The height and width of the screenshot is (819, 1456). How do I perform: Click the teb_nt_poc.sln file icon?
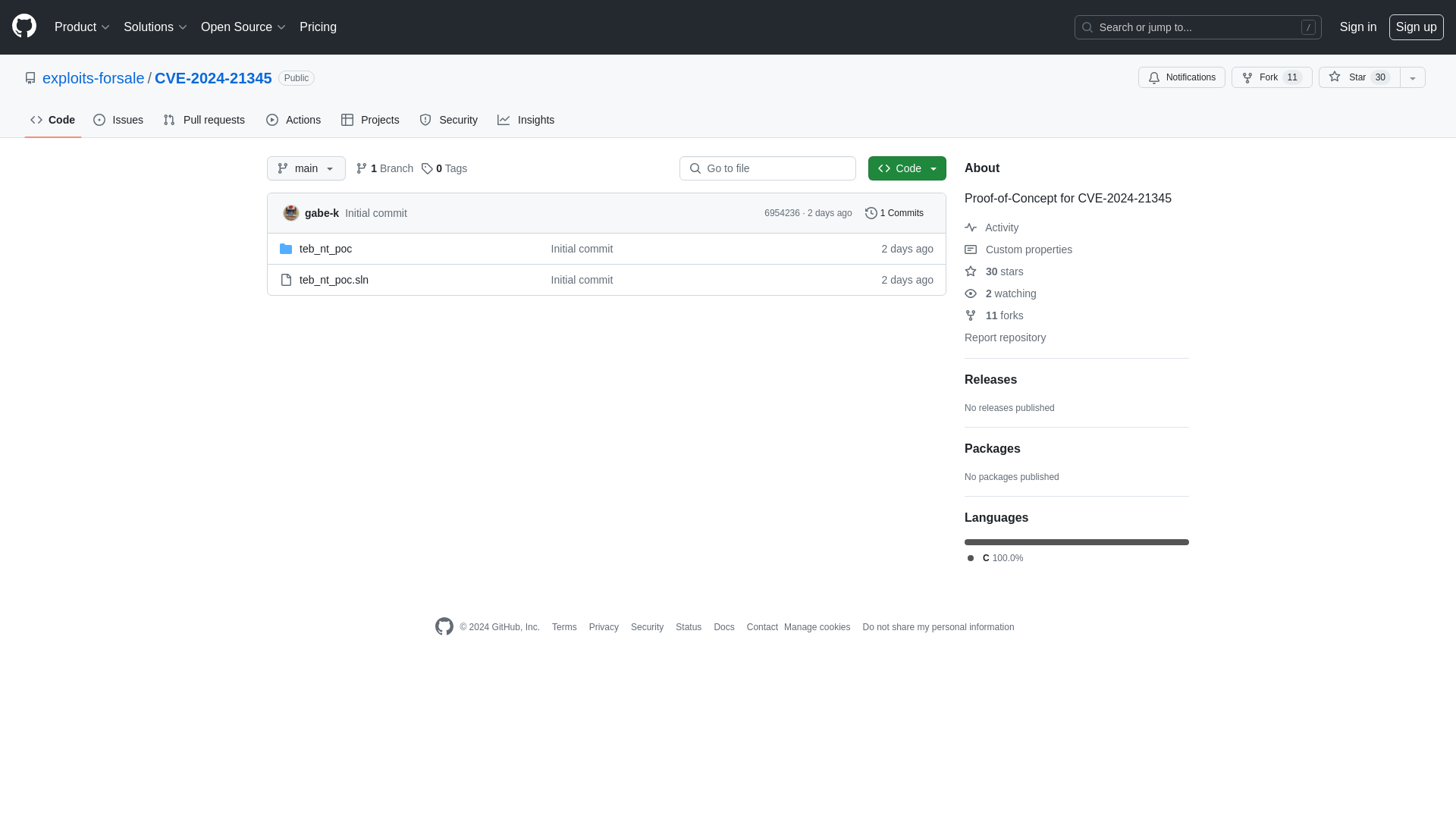click(x=286, y=280)
